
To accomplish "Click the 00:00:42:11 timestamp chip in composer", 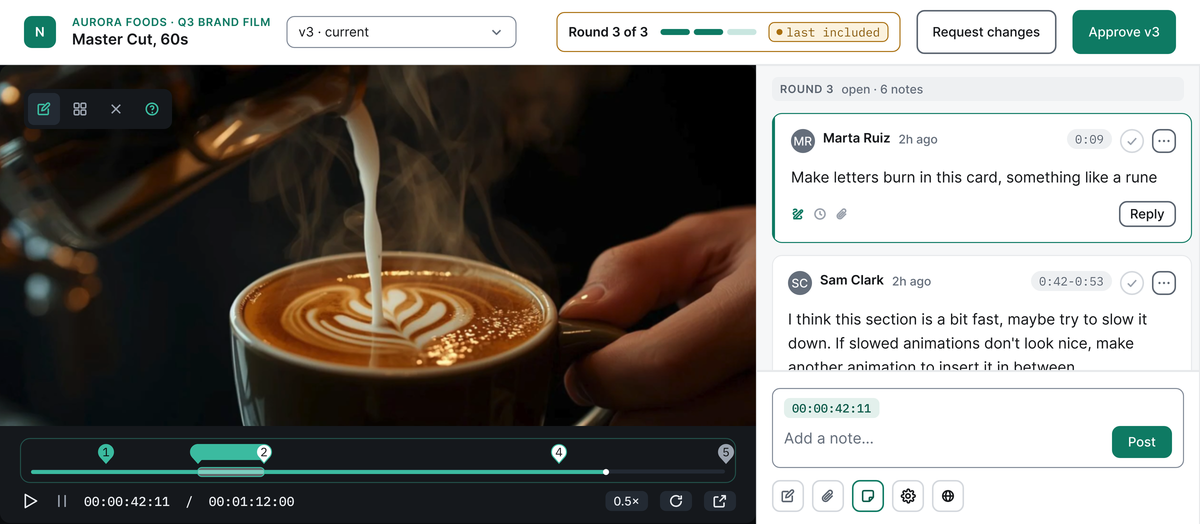I will coord(831,408).
